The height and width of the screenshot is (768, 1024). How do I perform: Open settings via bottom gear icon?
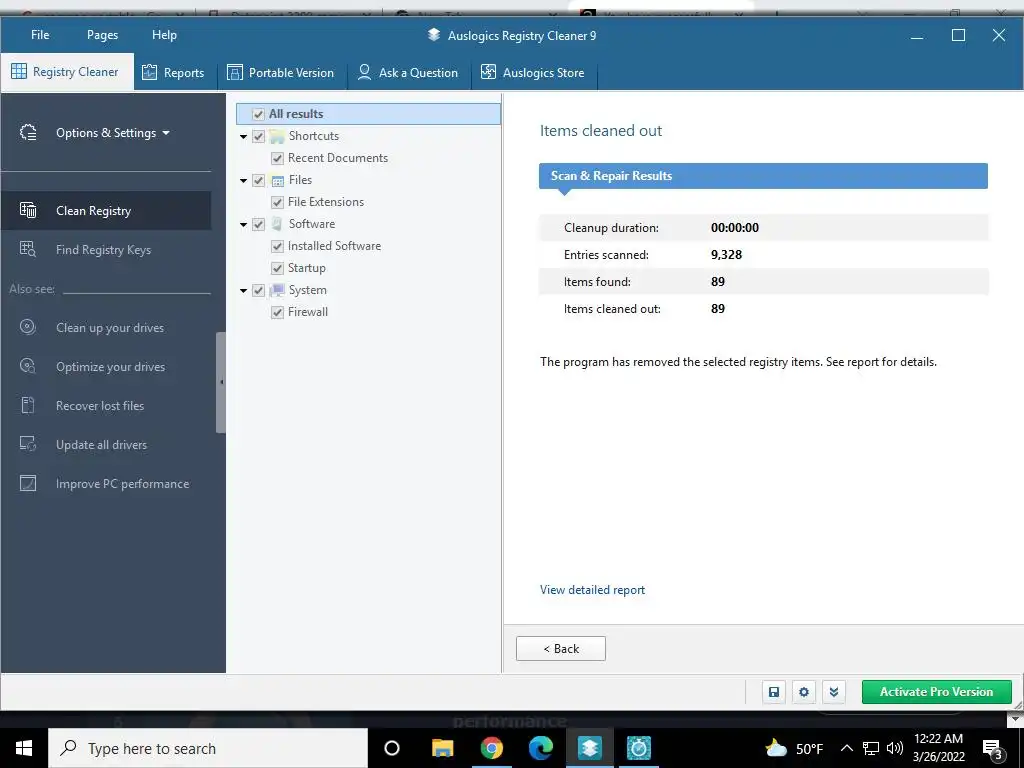pos(804,692)
